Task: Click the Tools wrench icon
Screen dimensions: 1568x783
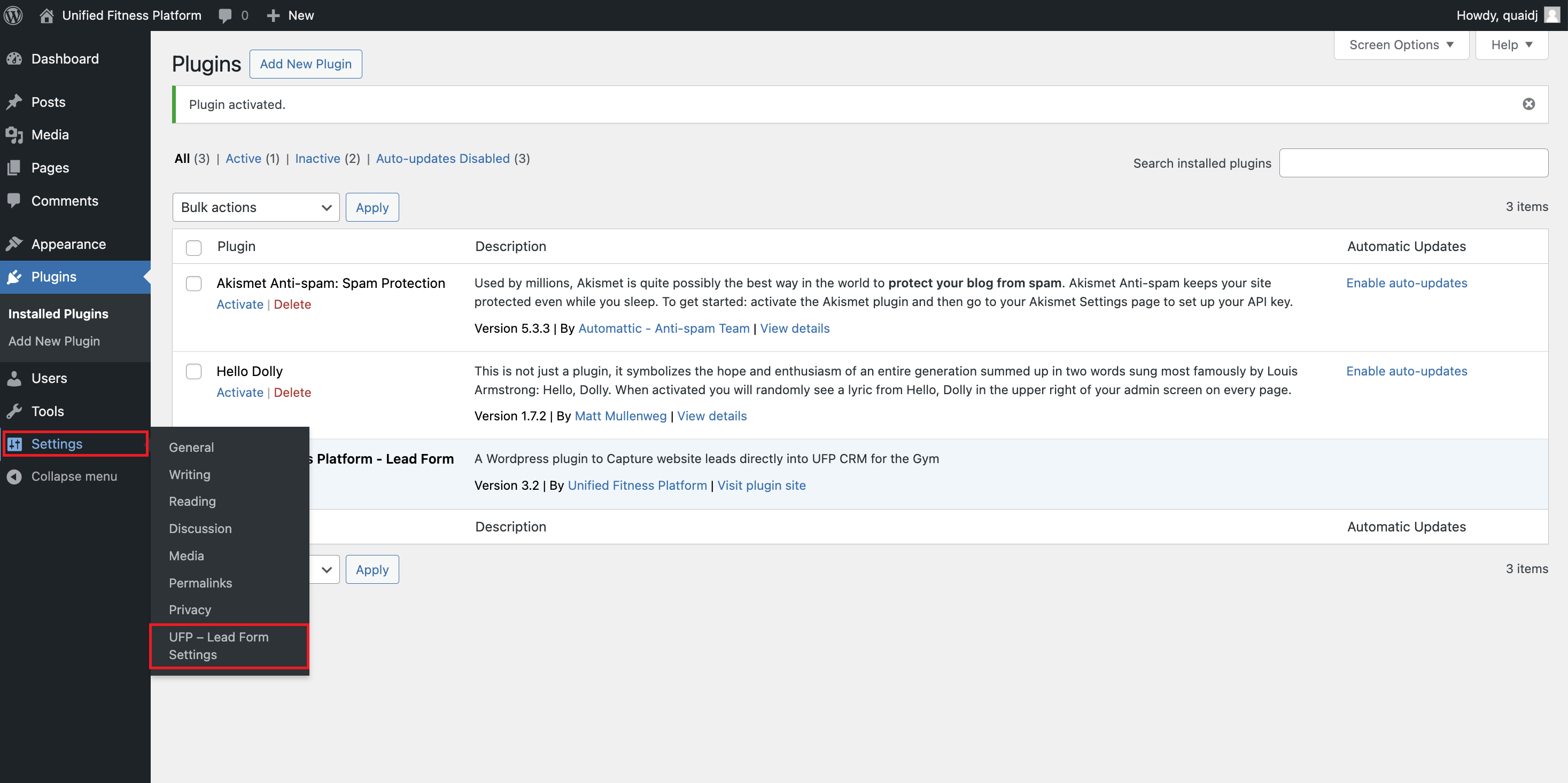Action: 14,411
